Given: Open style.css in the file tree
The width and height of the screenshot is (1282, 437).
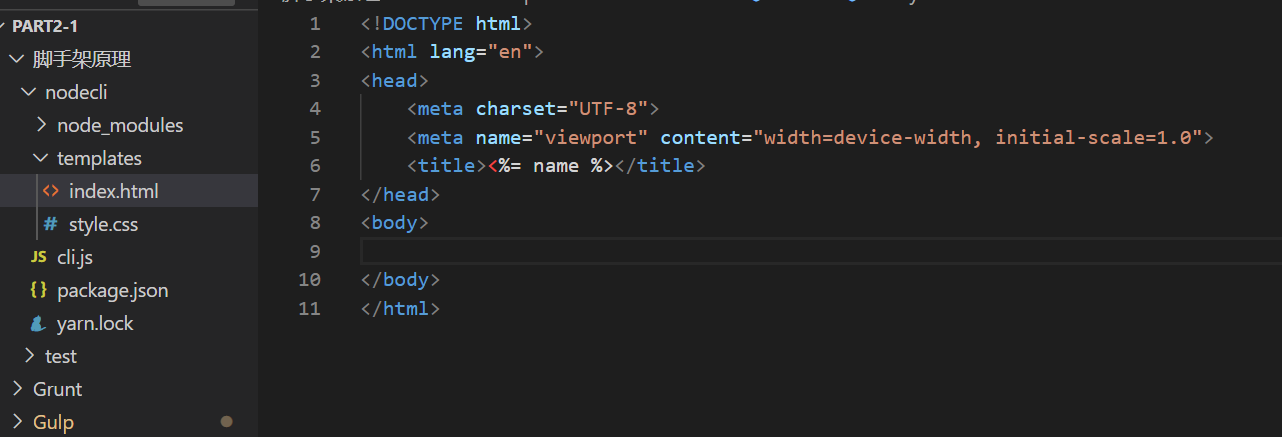Looking at the screenshot, I should click(103, 224).
